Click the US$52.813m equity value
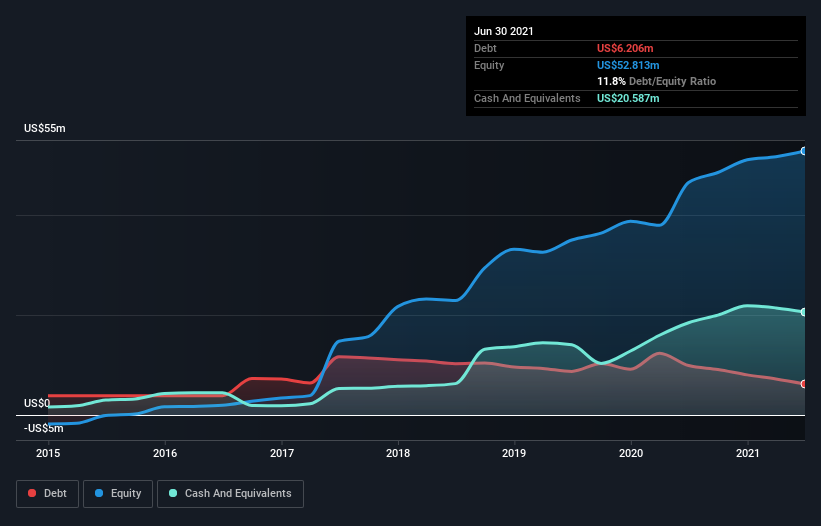The width and height of the screenshot is (821, 526). 628,65
